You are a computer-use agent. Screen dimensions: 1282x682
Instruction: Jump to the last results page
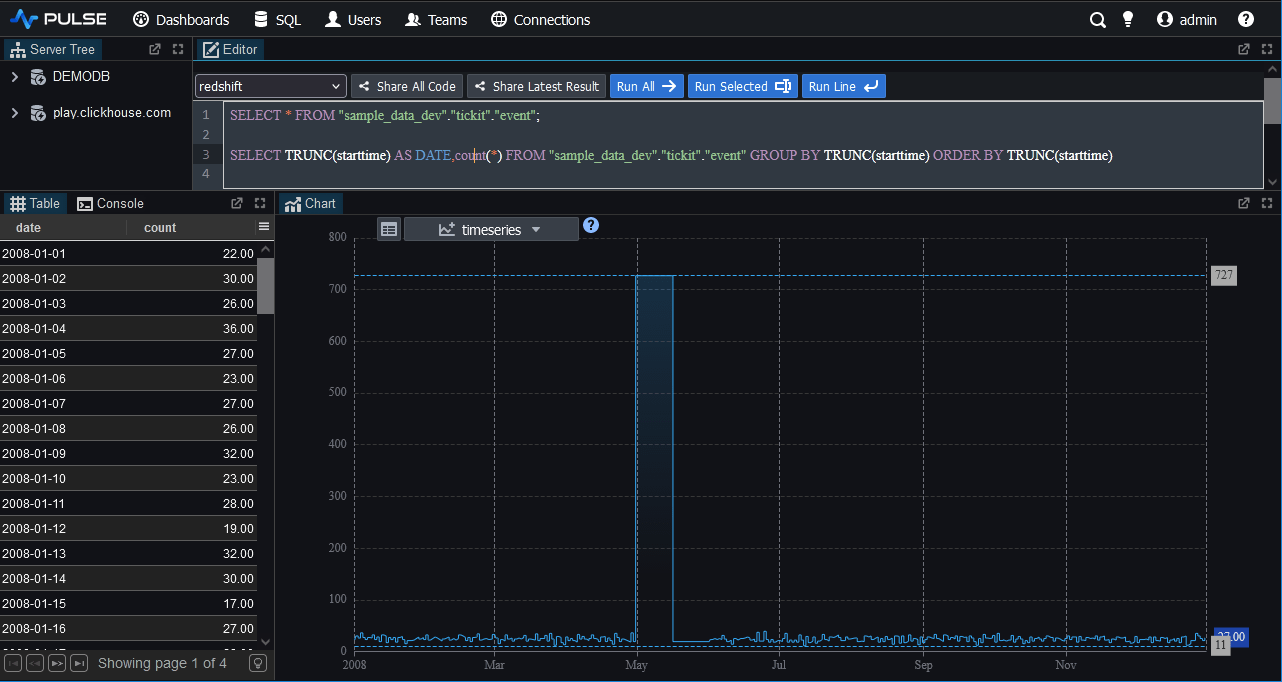click(x=79, y=663)
